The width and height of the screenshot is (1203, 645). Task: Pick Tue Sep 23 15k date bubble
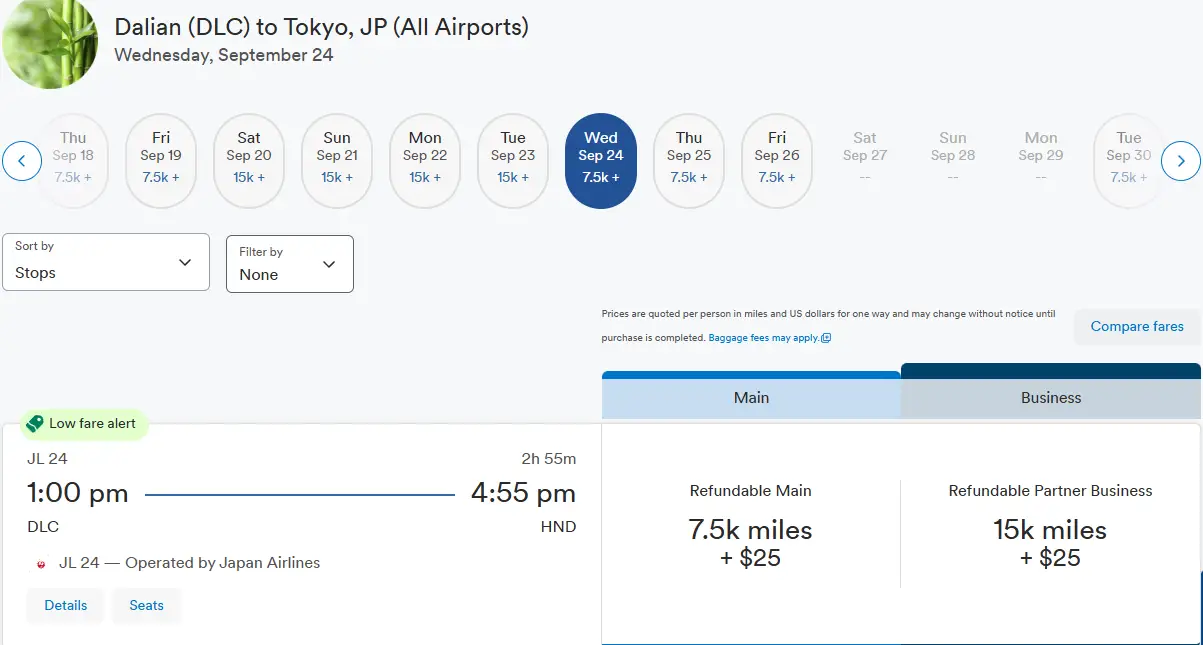[x=513, y=161]
